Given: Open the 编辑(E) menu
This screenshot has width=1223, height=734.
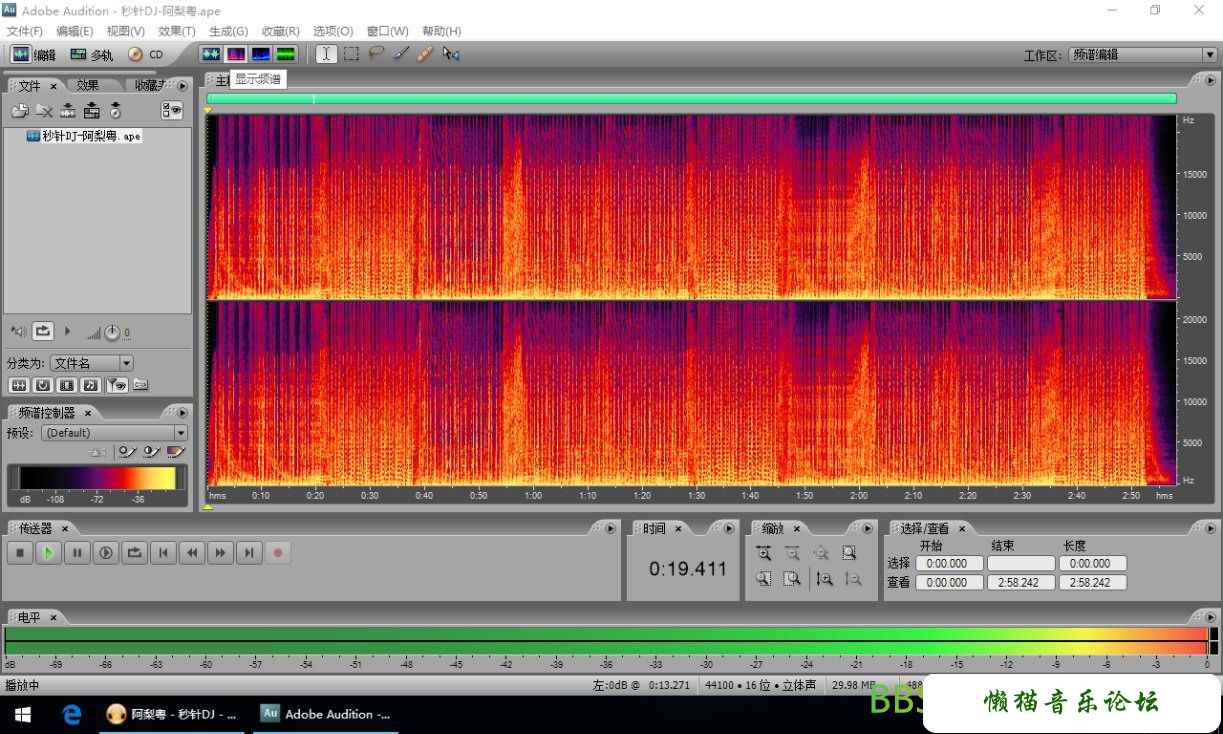Looking at the screenshot, I should (x=75, y=31).
